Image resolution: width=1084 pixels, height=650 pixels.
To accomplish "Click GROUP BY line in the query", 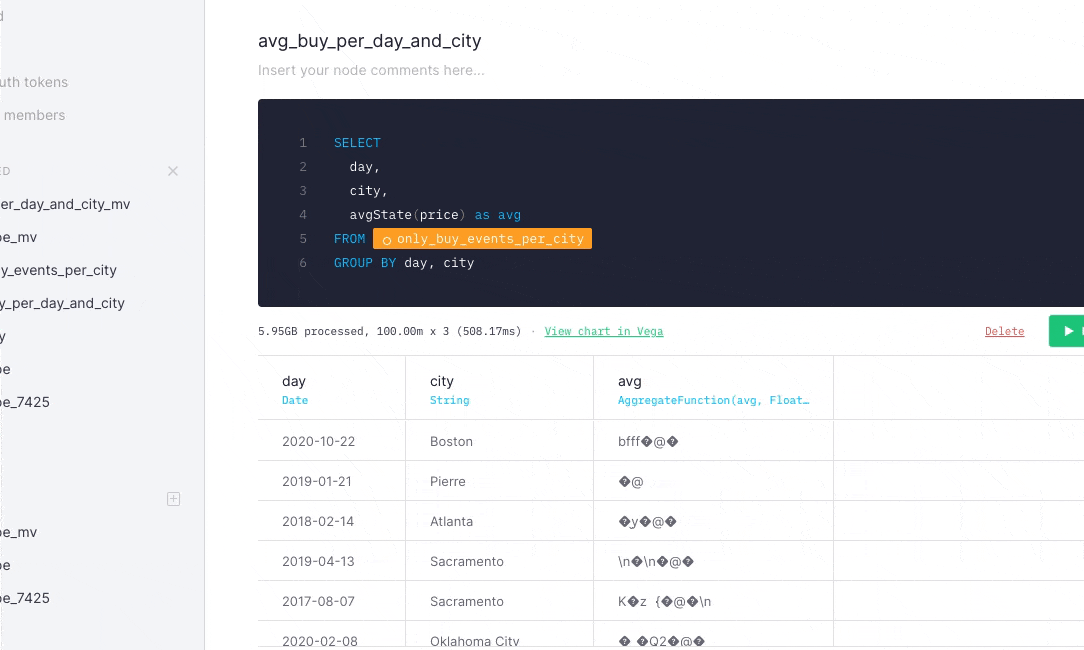I will (x=404, y=263).
